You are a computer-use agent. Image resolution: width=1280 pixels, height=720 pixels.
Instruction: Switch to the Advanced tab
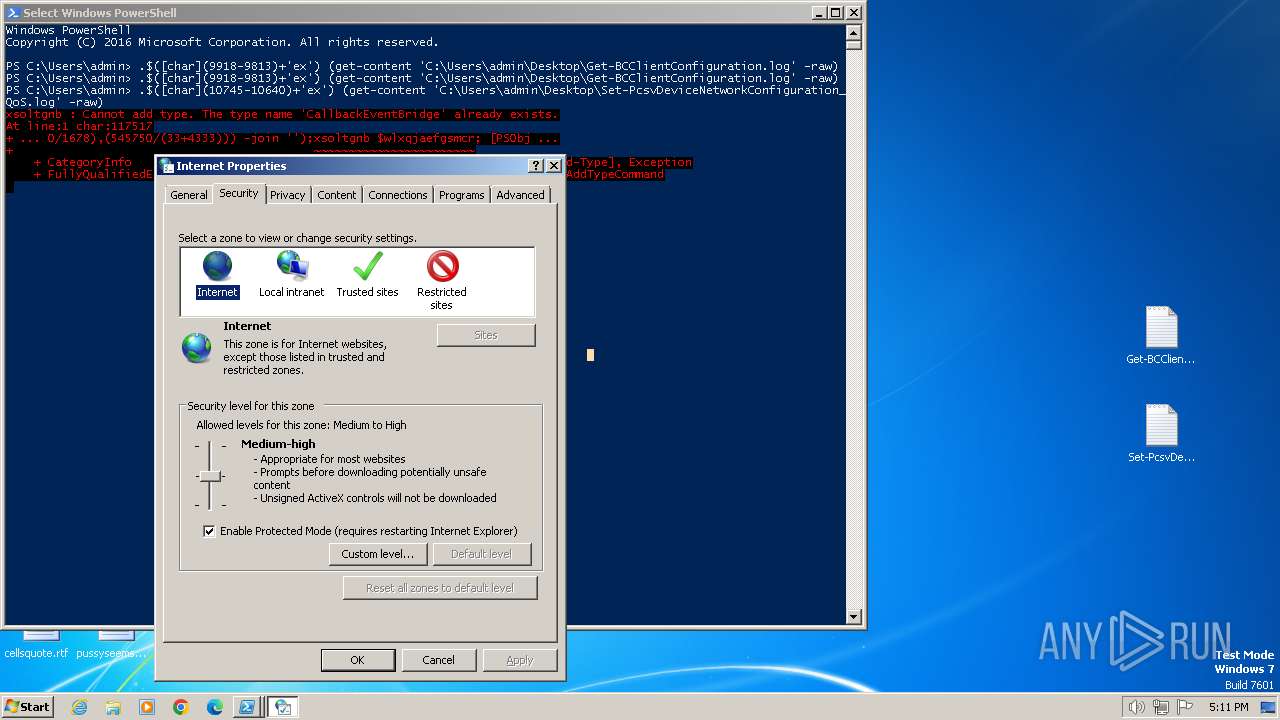point(520,195)
